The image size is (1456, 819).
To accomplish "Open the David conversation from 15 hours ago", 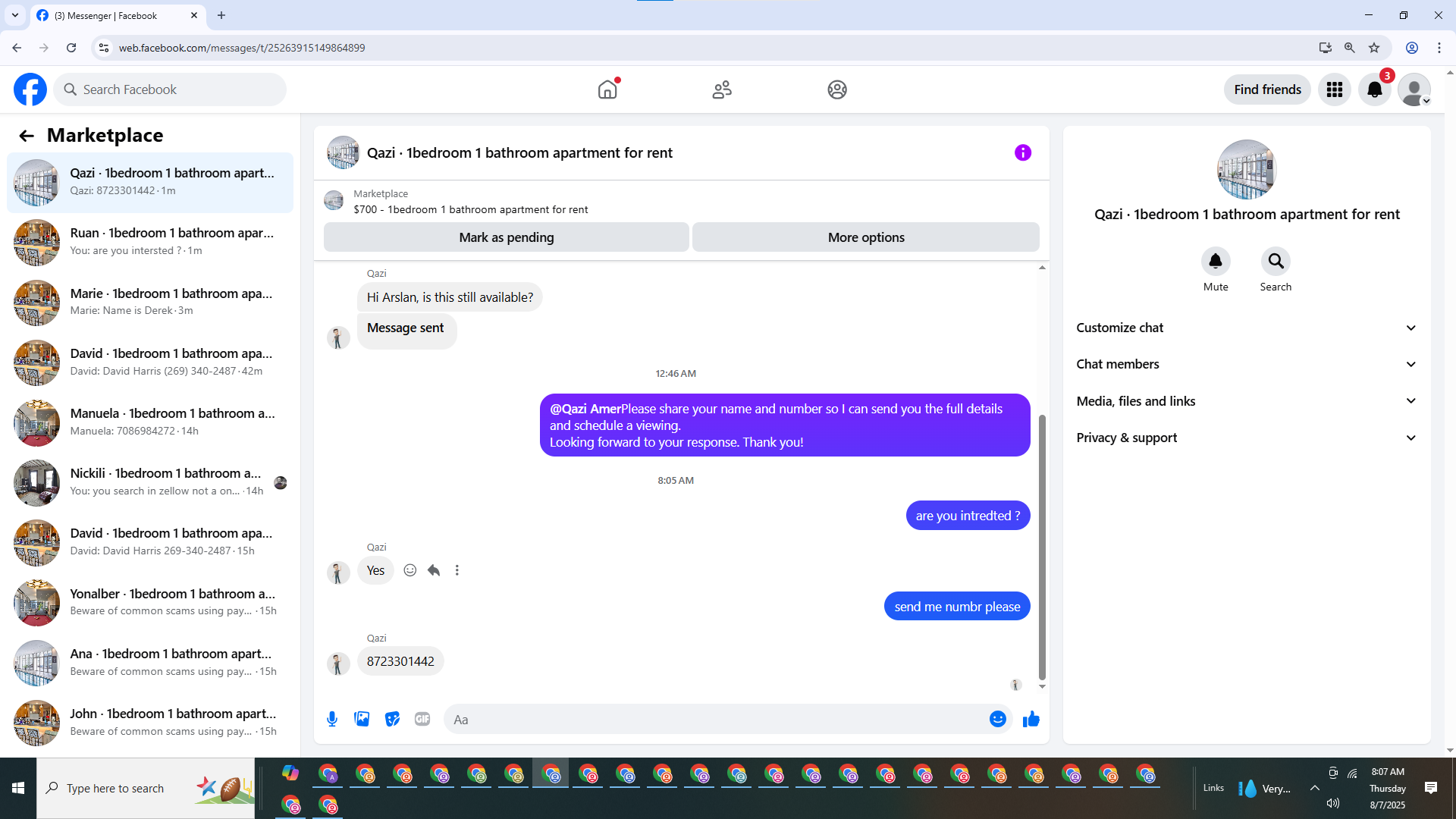I will [x=150, y=543].
